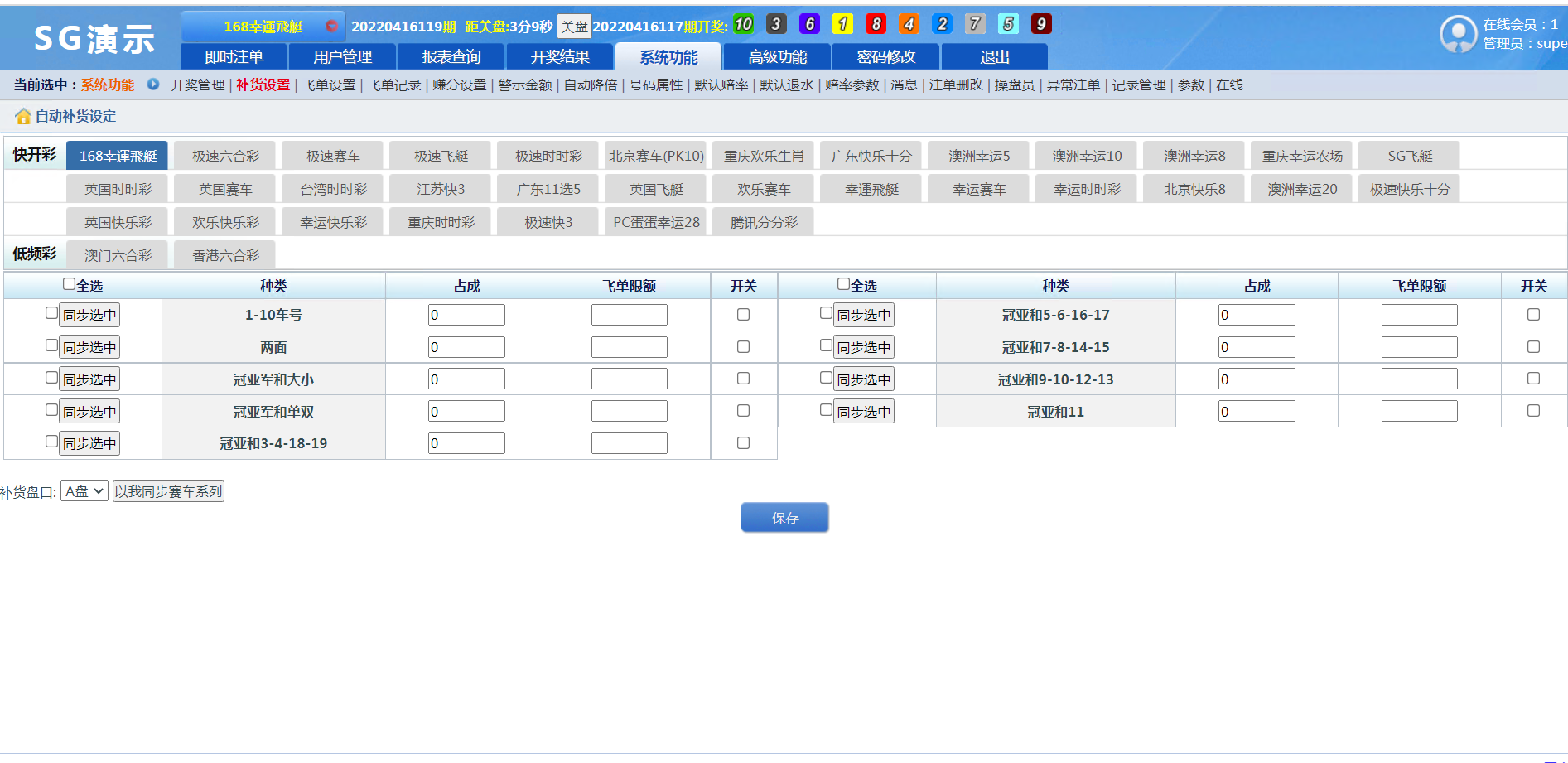
Task: Click the SG演示 logo
Action: tap(94, 38)
